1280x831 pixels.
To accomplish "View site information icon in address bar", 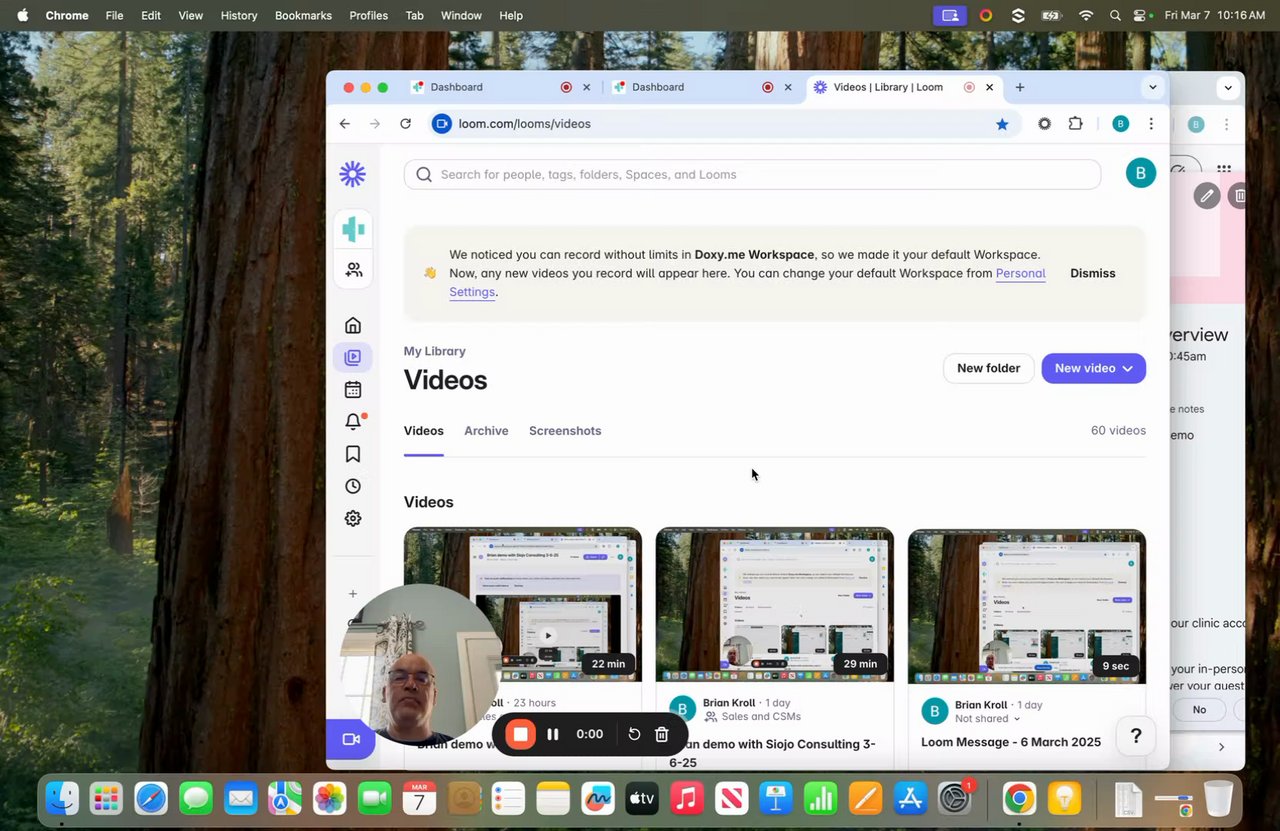I will (442, 124).
